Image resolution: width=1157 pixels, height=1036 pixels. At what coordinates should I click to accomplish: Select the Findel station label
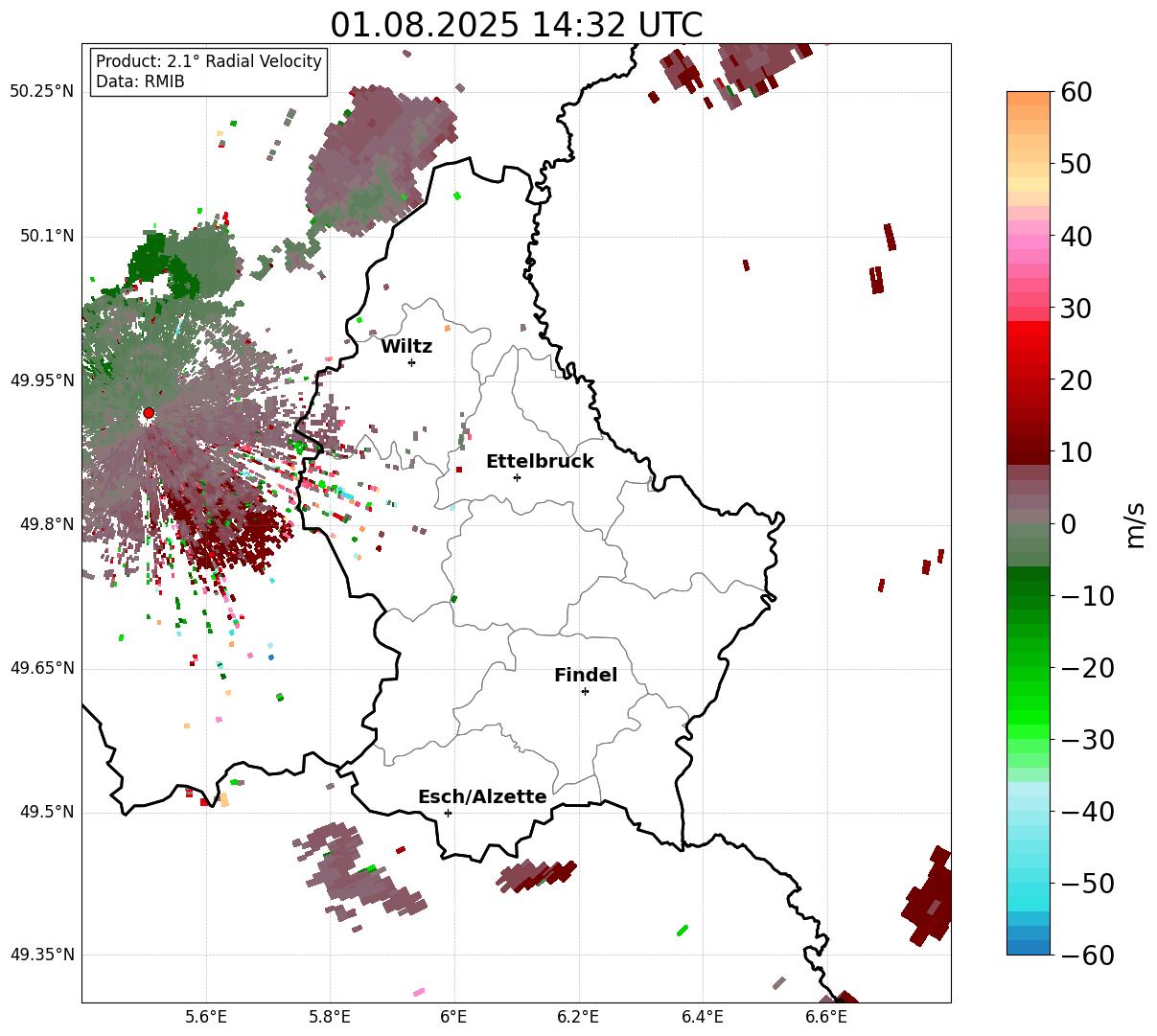coord(586,675)
